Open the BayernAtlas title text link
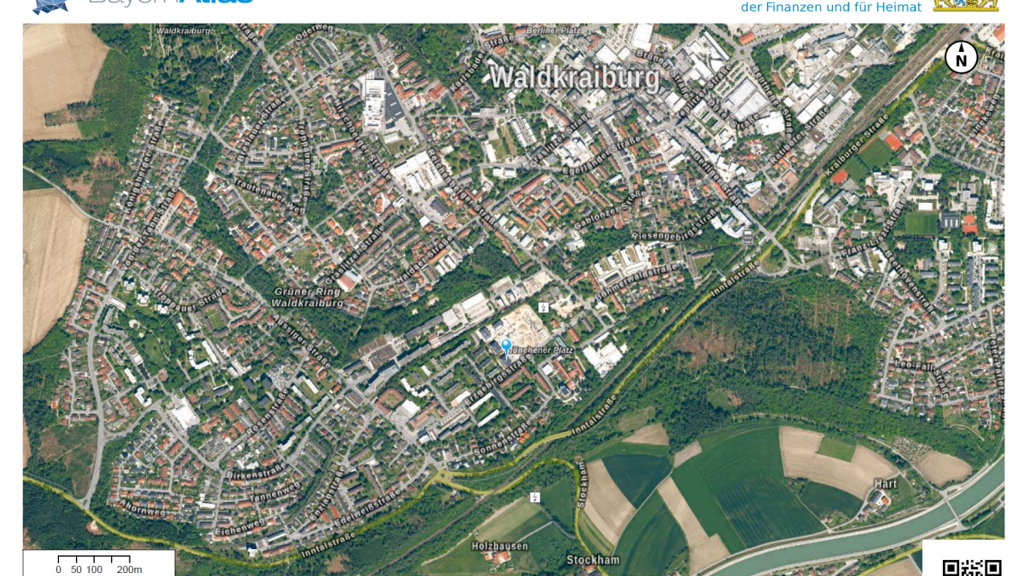The height and width of the screenshot is (576, 1024). [x=170, y=4]
